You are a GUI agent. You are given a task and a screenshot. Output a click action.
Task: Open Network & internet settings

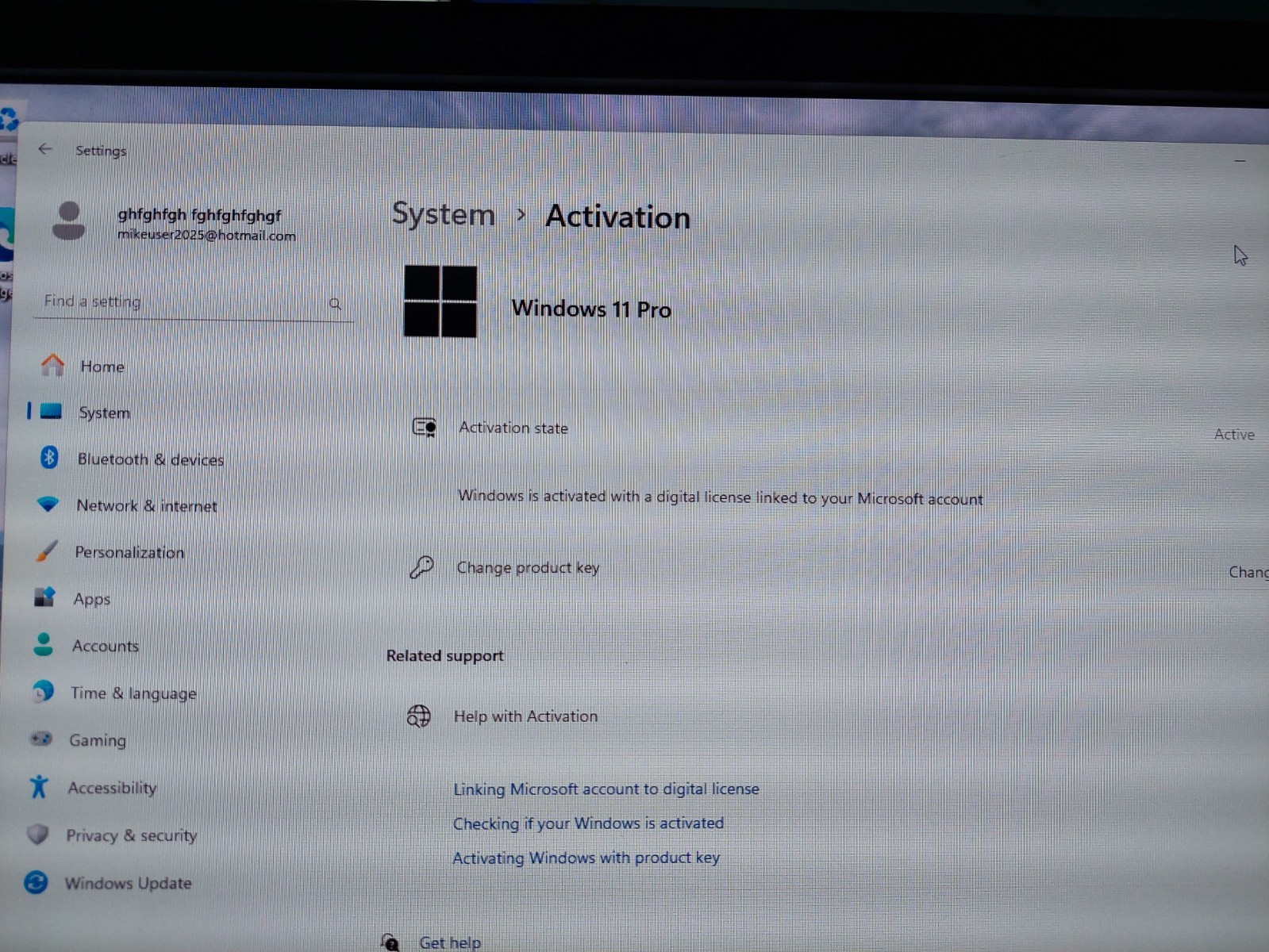[146, 505]
